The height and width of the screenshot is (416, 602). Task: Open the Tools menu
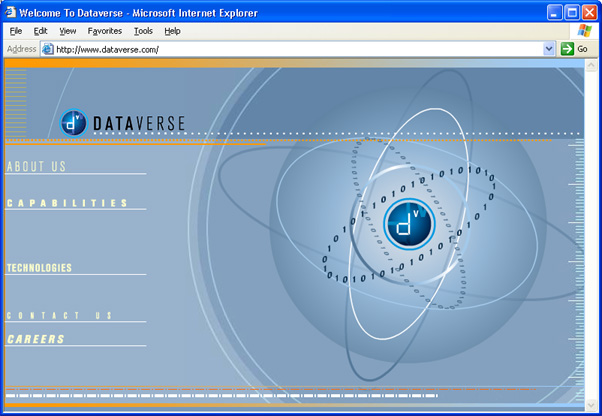(143, 31)
